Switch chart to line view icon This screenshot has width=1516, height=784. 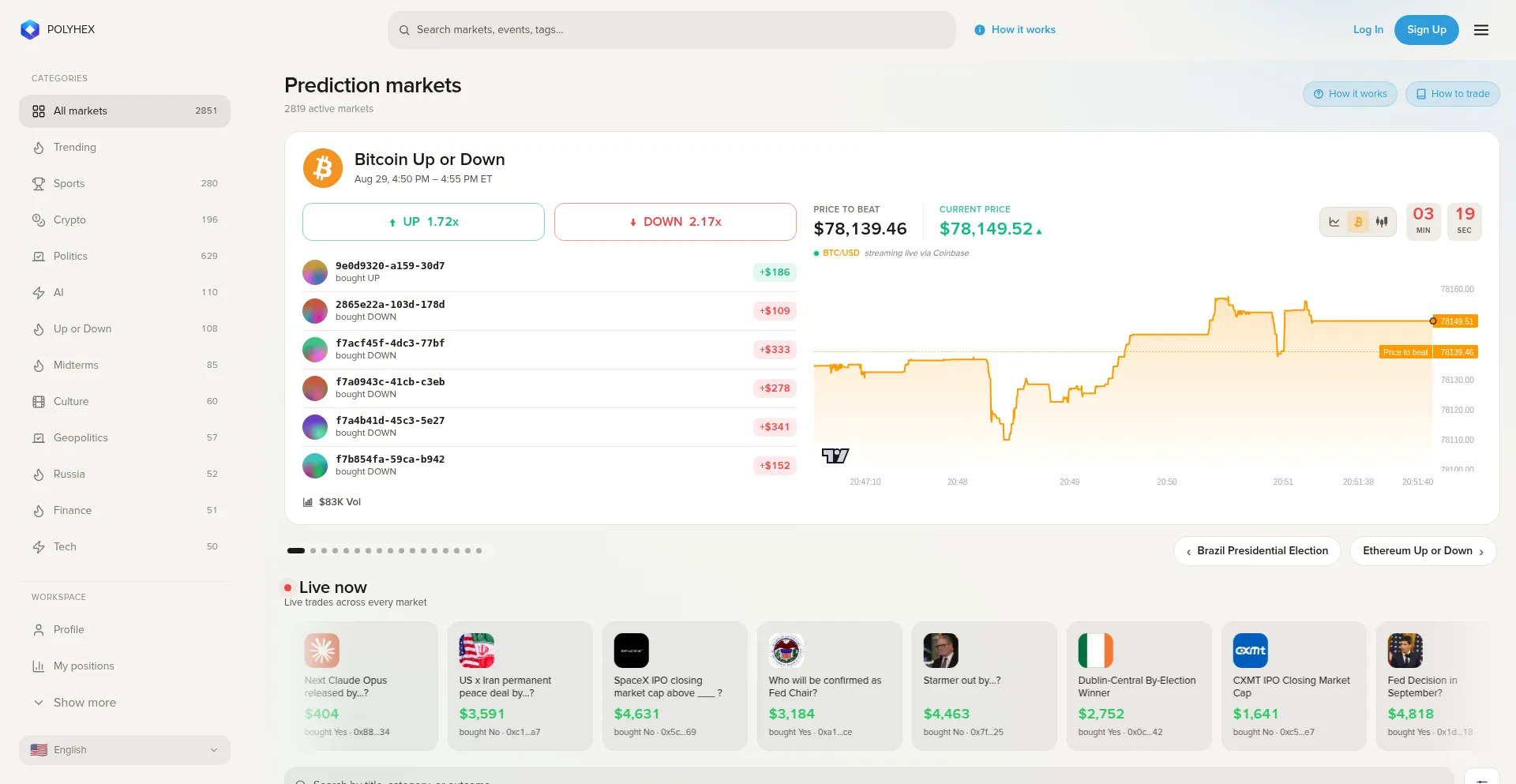point(1334,222)
